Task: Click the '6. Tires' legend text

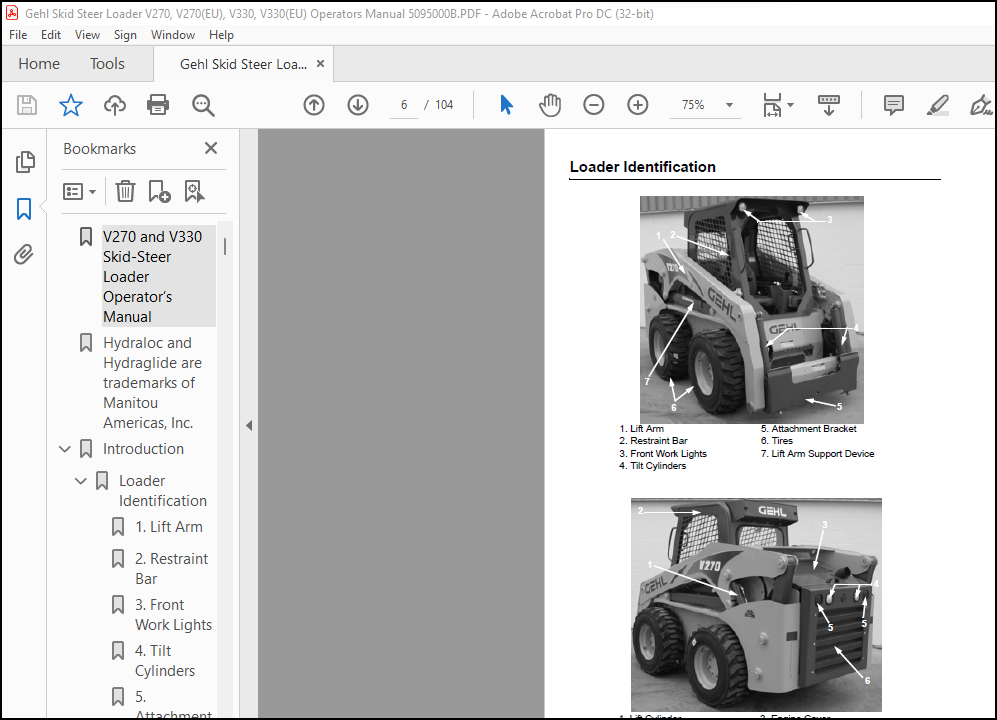Action: (776, 441)
